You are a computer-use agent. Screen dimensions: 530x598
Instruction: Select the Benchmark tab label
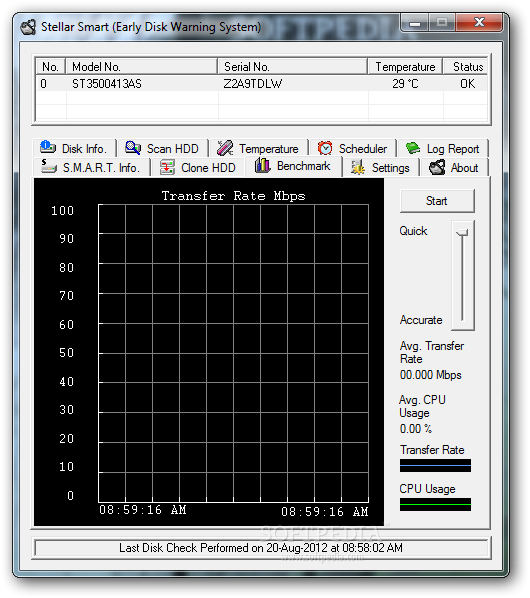[304, 166]
